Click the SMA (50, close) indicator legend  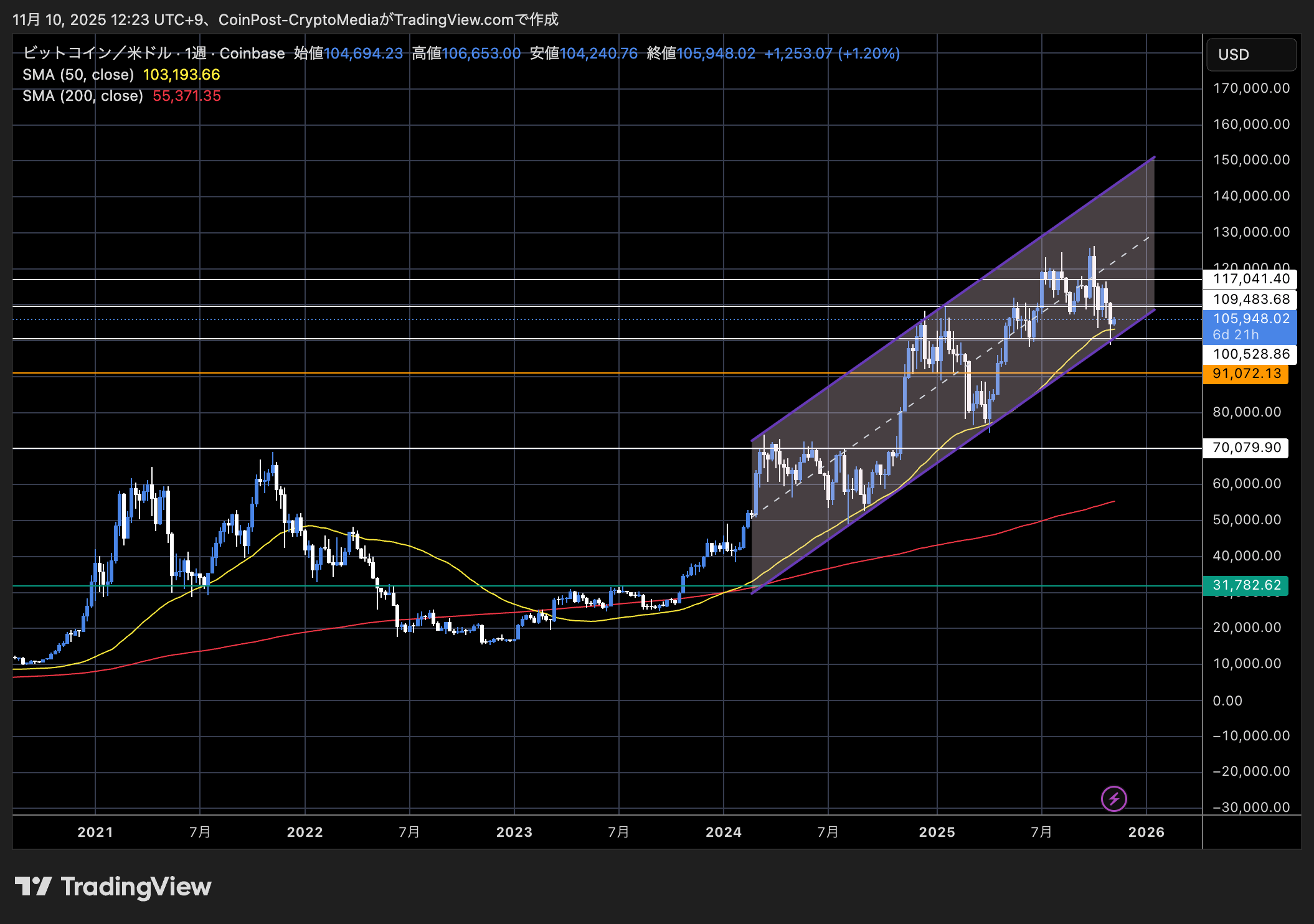tap(78, 75)
